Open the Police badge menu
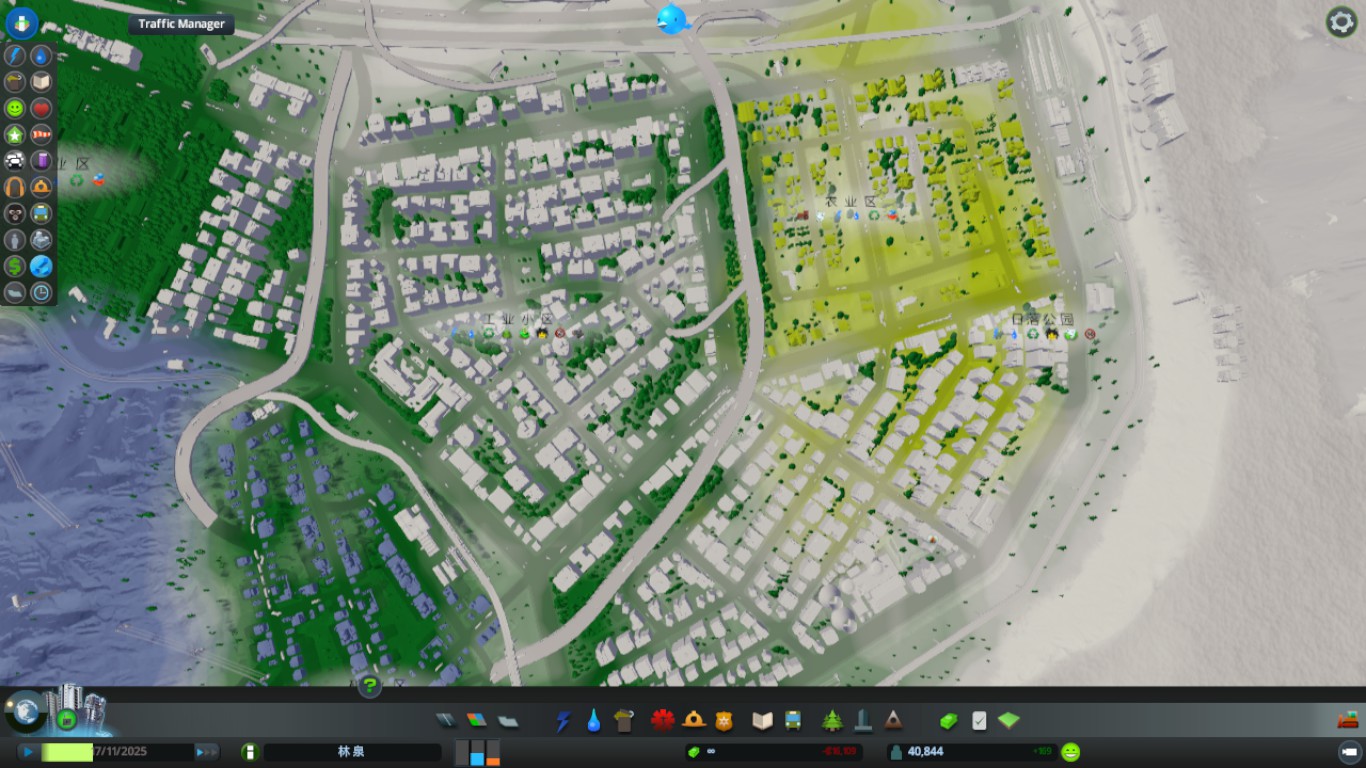 [723, 720]
